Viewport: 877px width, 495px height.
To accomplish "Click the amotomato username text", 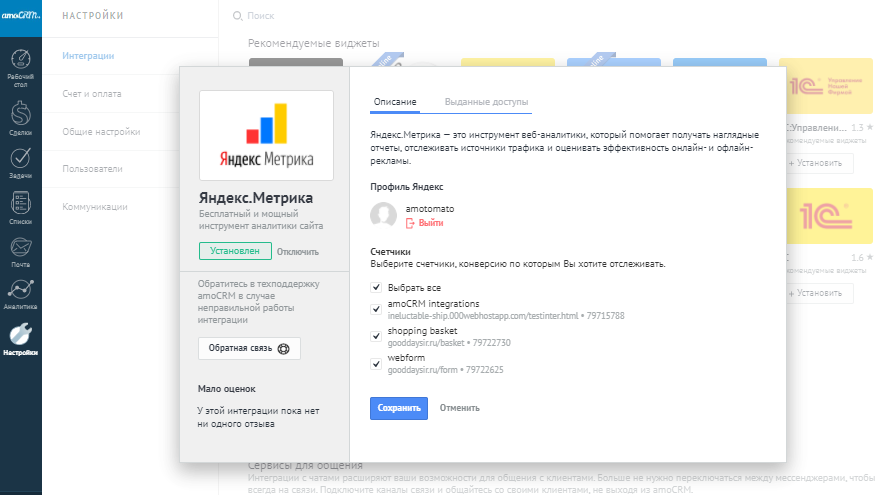I will pyautogui.click(x=430, y=209).
